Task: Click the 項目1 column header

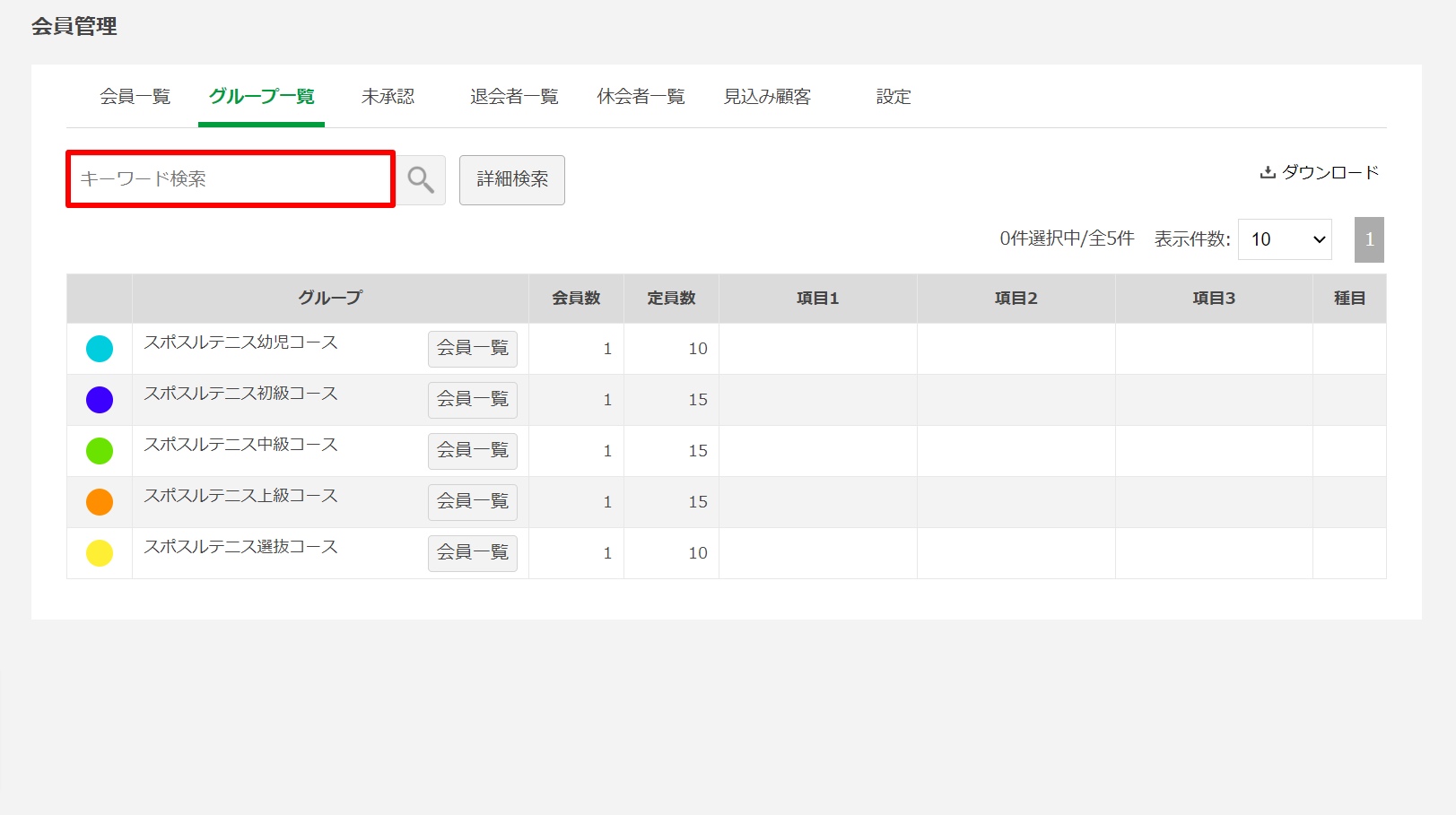Action: [x=818, y=298]
